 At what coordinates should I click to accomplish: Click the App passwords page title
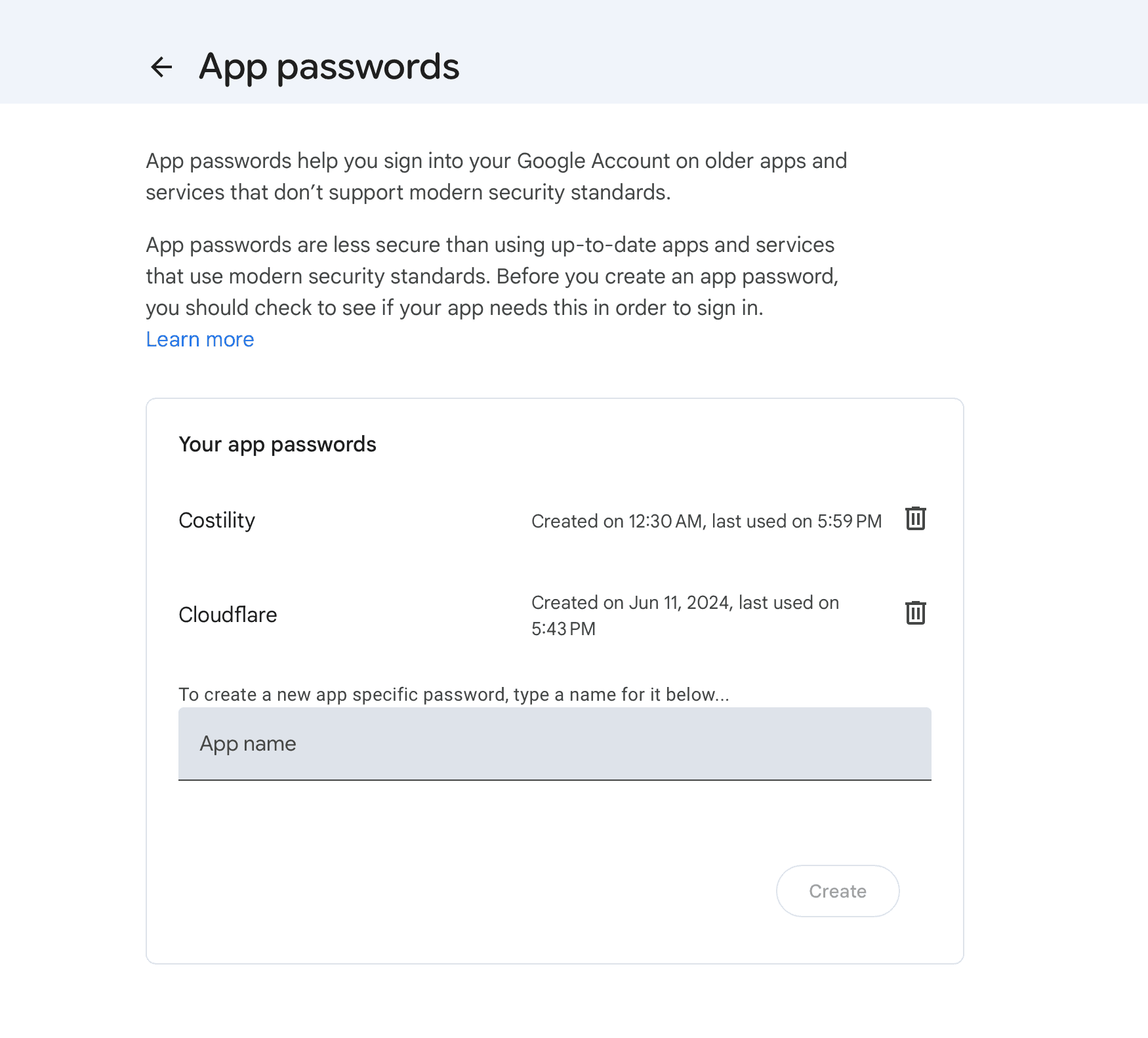329,67
